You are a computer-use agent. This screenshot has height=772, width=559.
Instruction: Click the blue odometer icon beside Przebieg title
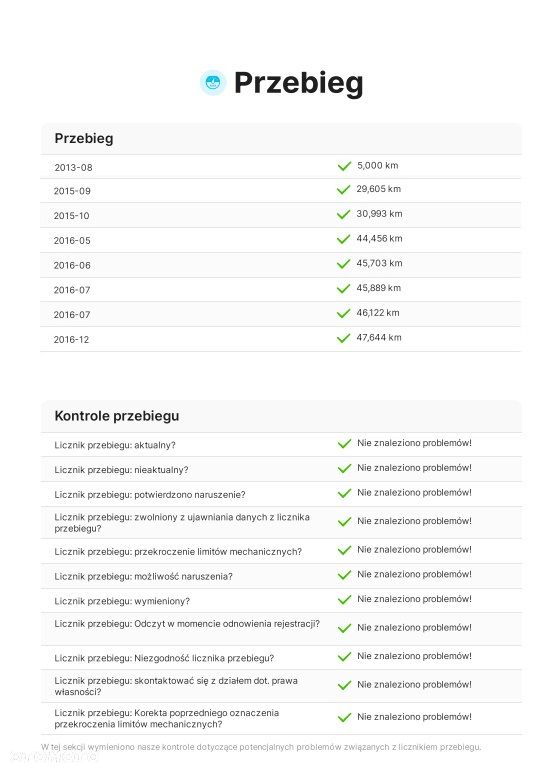tap(213, 82)
